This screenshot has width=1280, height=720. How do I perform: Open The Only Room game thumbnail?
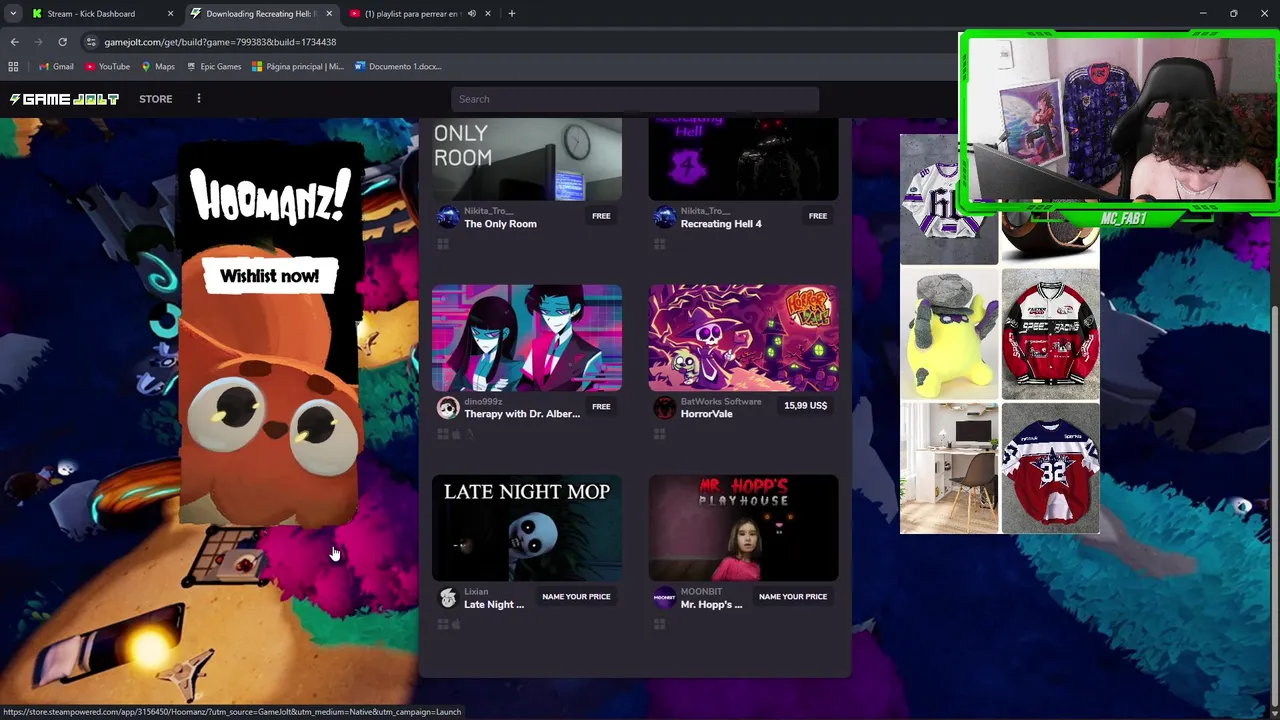click(x=527, y=159)
